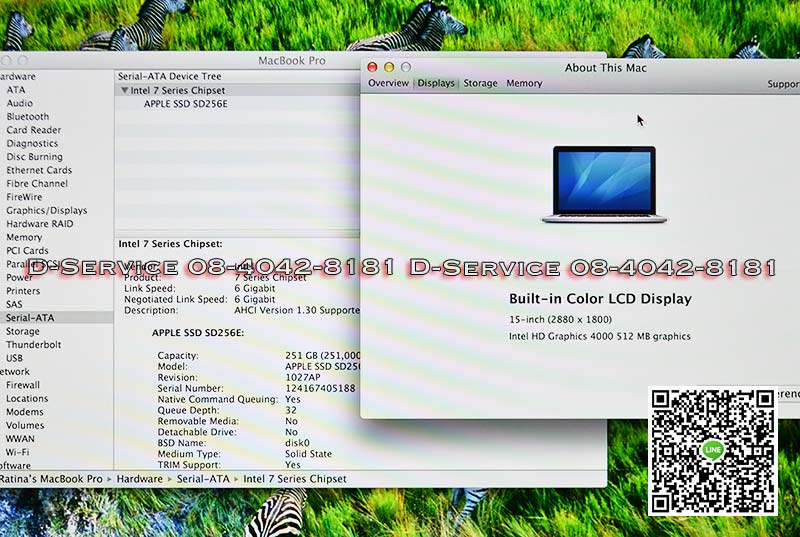Viewport: 800px width, 537px height.
Task: Click the serial number value 124167405188
Action: [320, 388]
